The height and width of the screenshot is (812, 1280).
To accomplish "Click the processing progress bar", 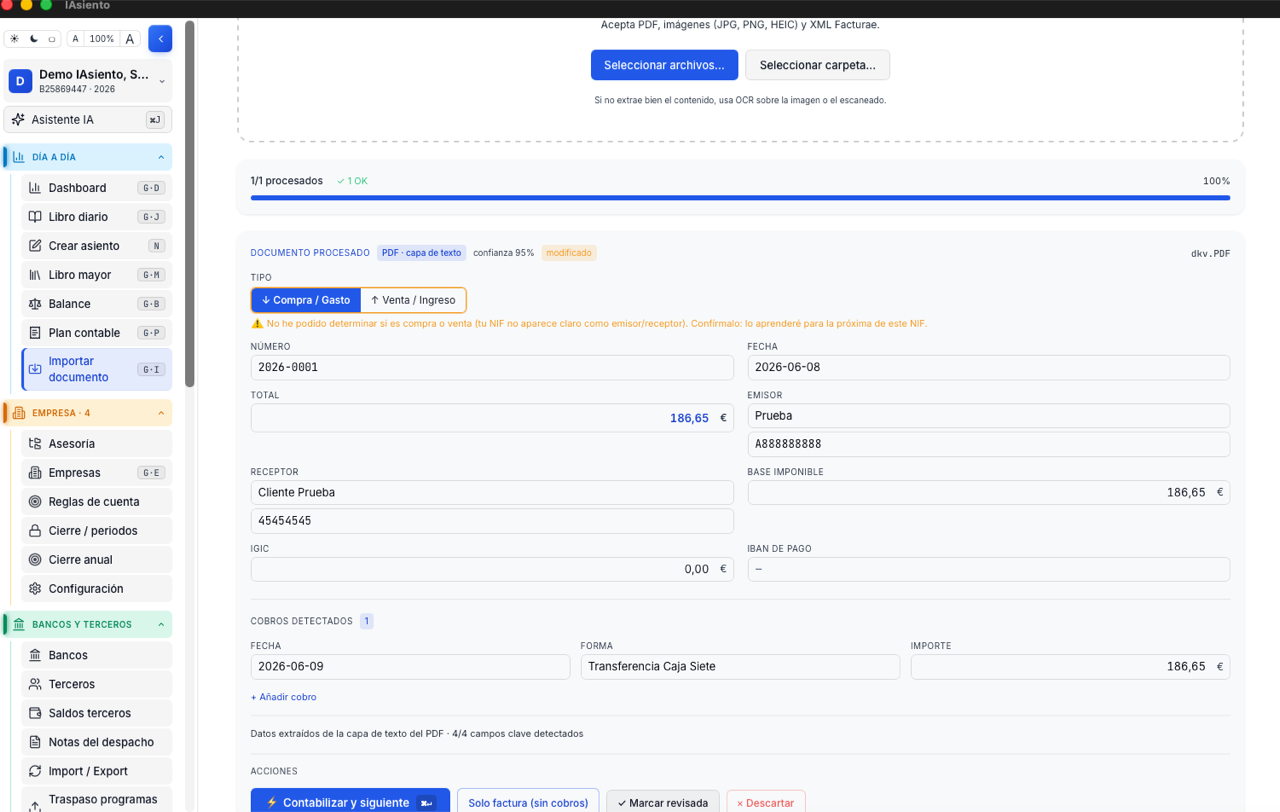I will pyautogui.click(x=740, y=198).
